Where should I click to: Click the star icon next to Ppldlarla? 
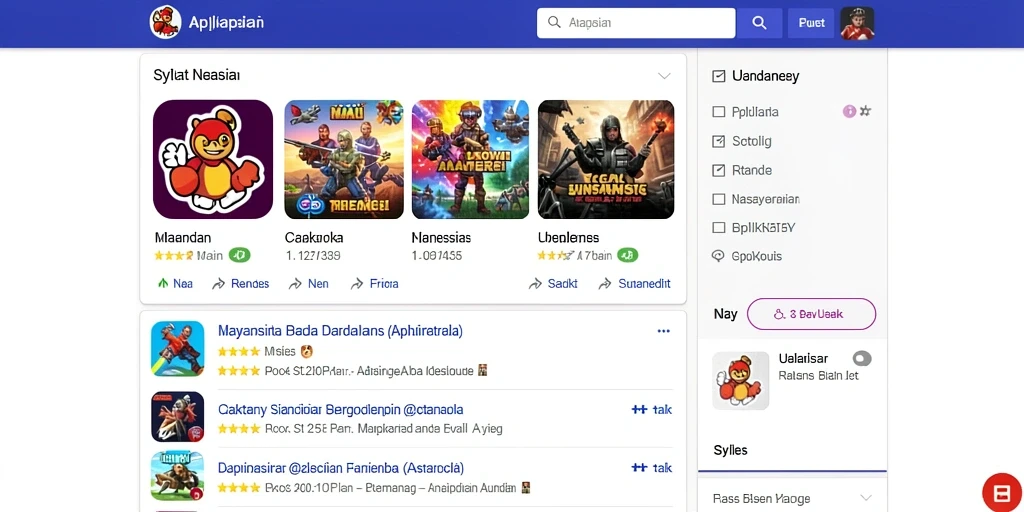coord(865,111)
